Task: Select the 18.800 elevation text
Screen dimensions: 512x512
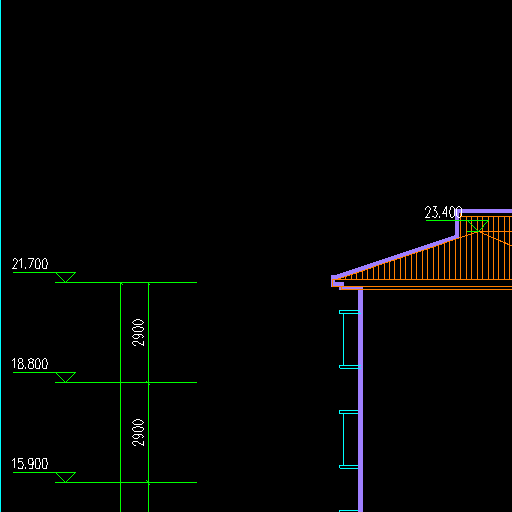Action: tap(30, 364)
